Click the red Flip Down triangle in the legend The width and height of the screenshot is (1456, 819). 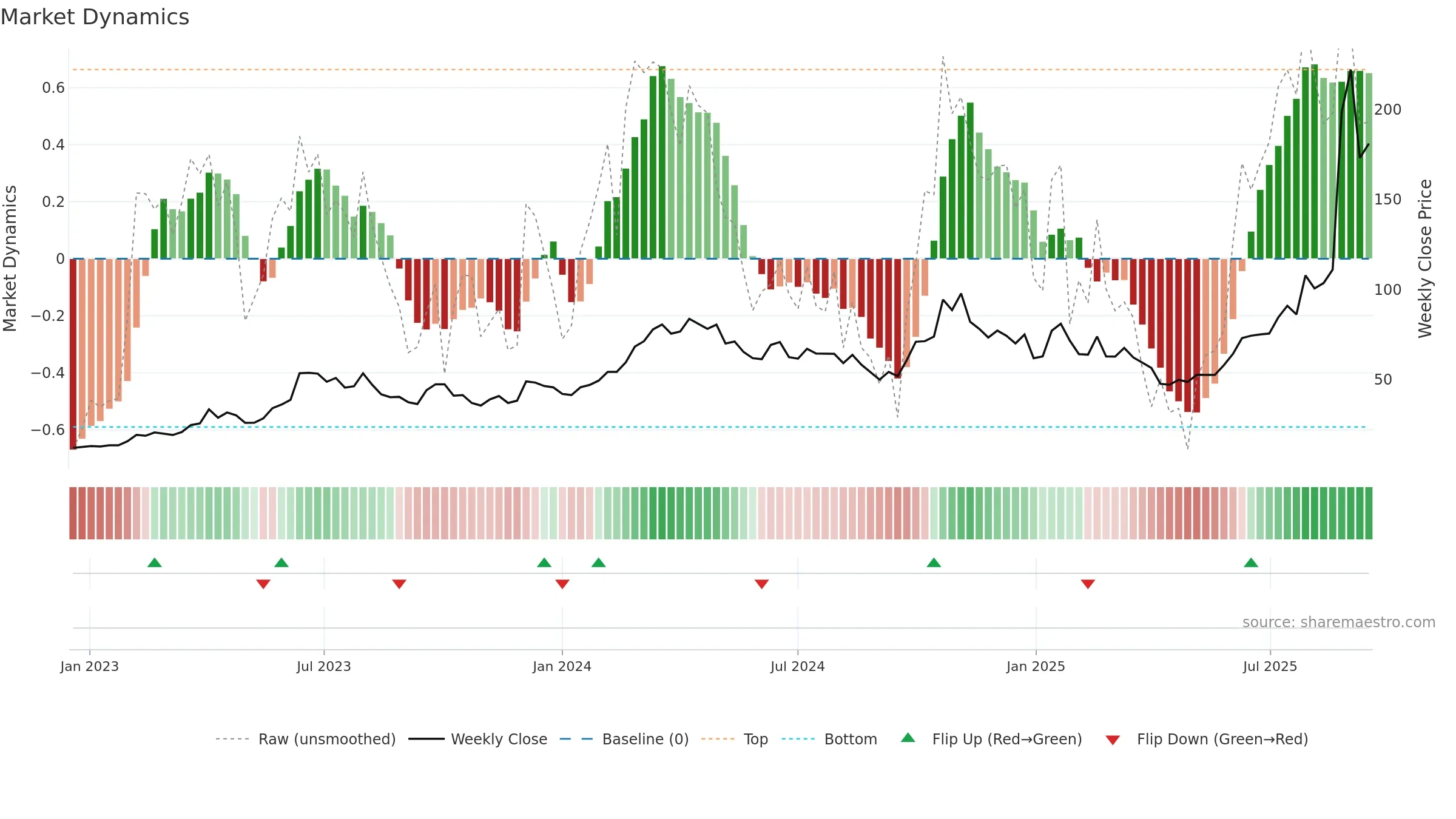click(1113, 740)
